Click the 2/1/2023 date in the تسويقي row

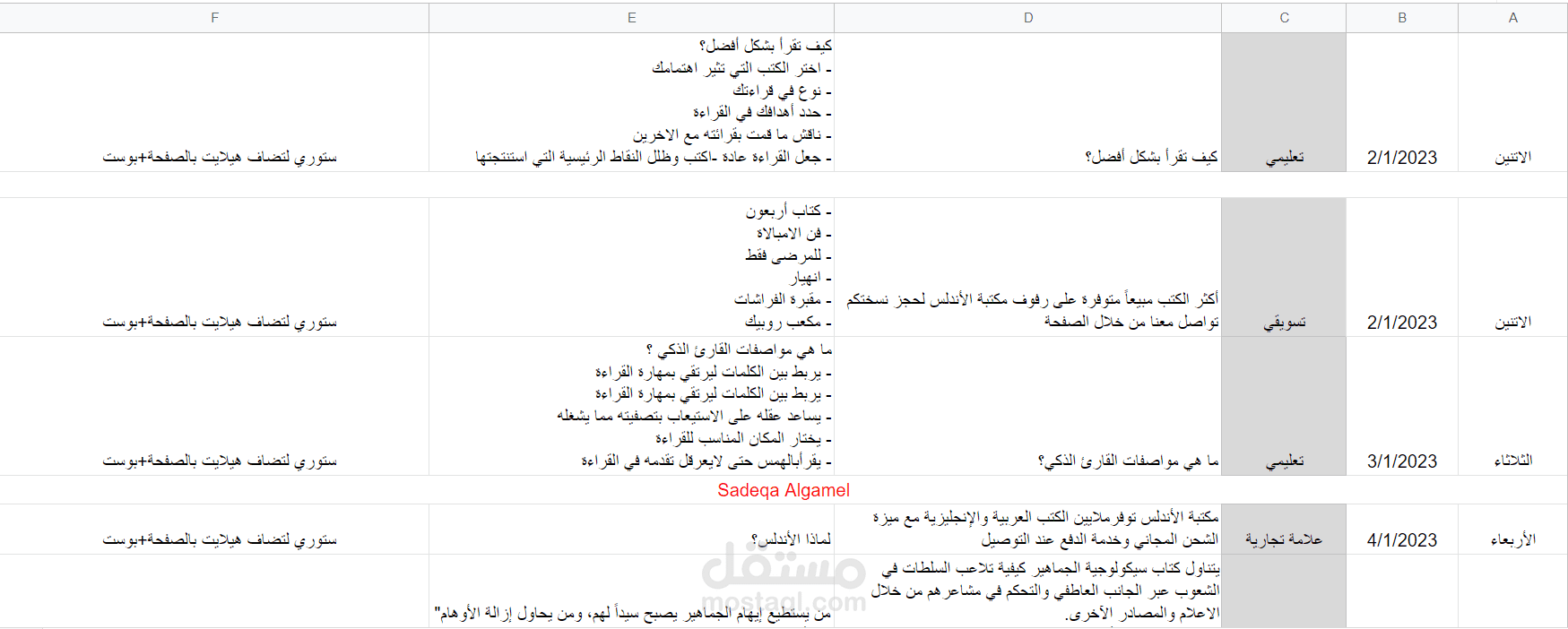point(1402,267)
